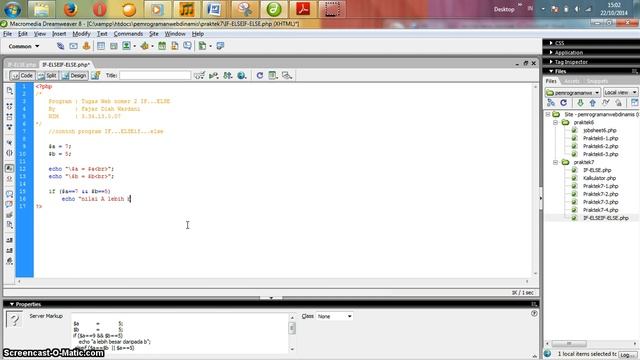Image resolution: width=640 pixels, height=360 pixels.
Task: Open the Window menu
Action: [175, 34]
